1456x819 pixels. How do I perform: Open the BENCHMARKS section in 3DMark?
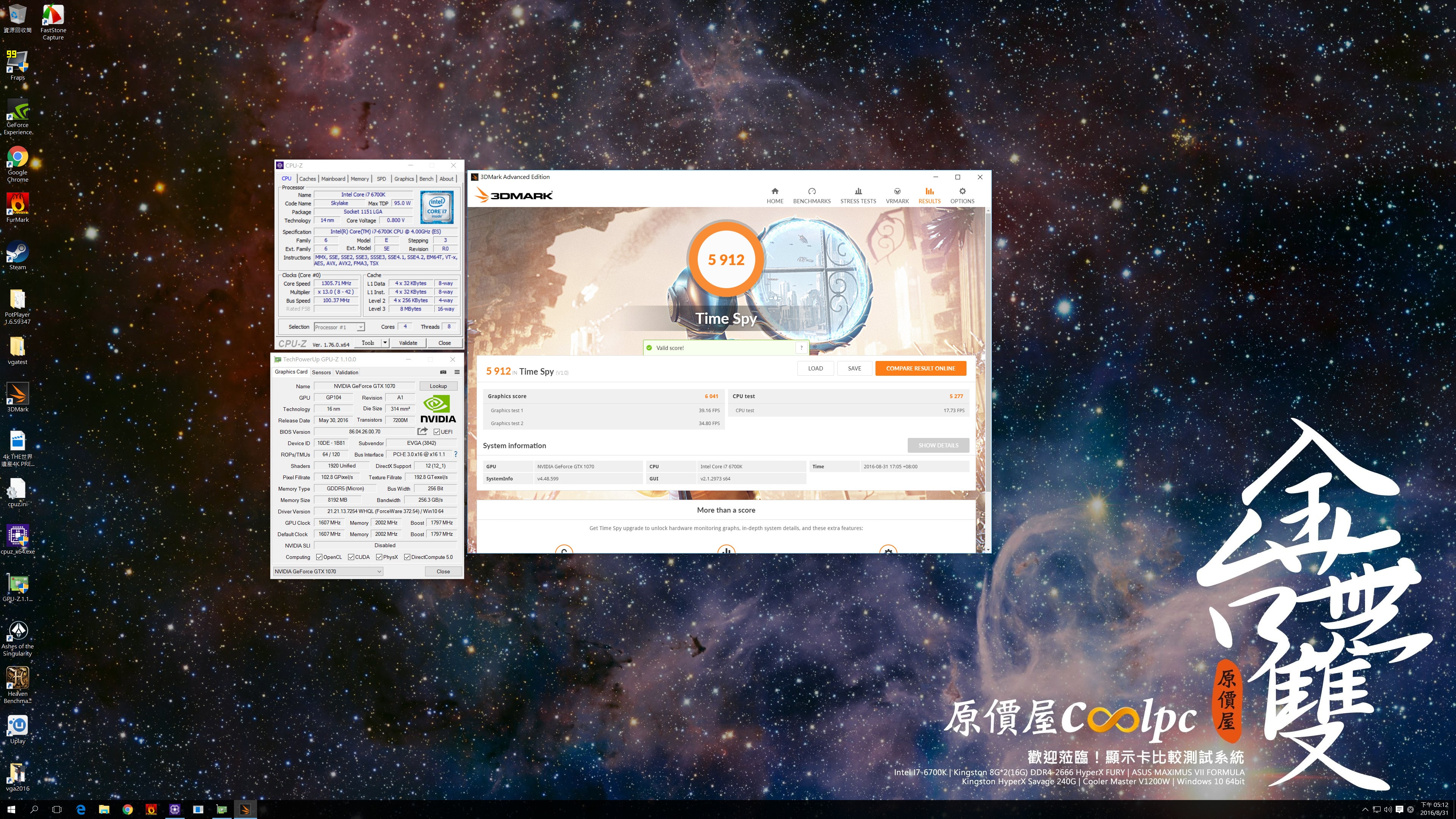click(812, 196)
